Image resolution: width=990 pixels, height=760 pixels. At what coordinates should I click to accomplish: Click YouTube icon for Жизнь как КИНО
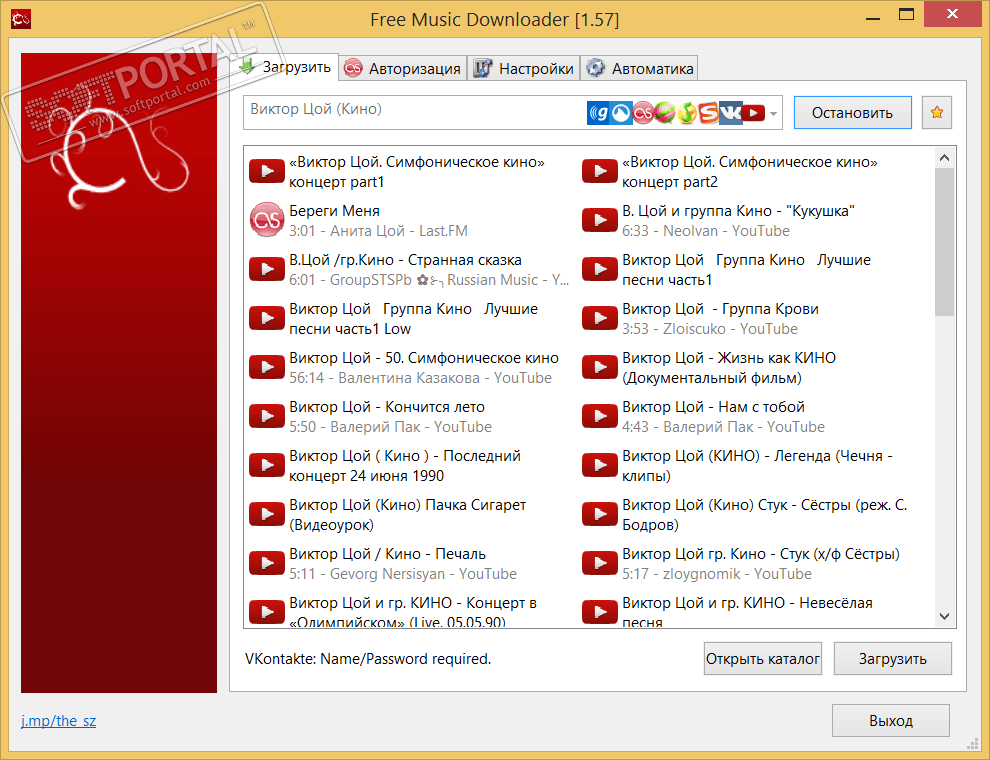(599, 367)
